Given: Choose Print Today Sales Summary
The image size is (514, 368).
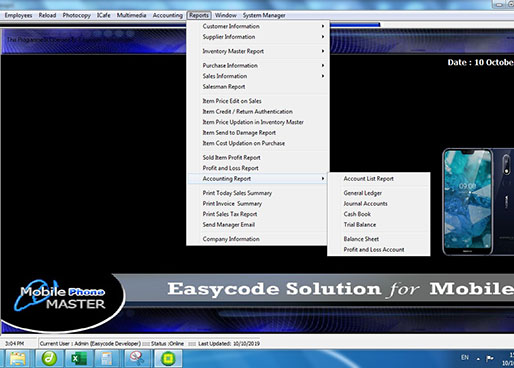Looking at the screenshot, I should tap(258, 193).
